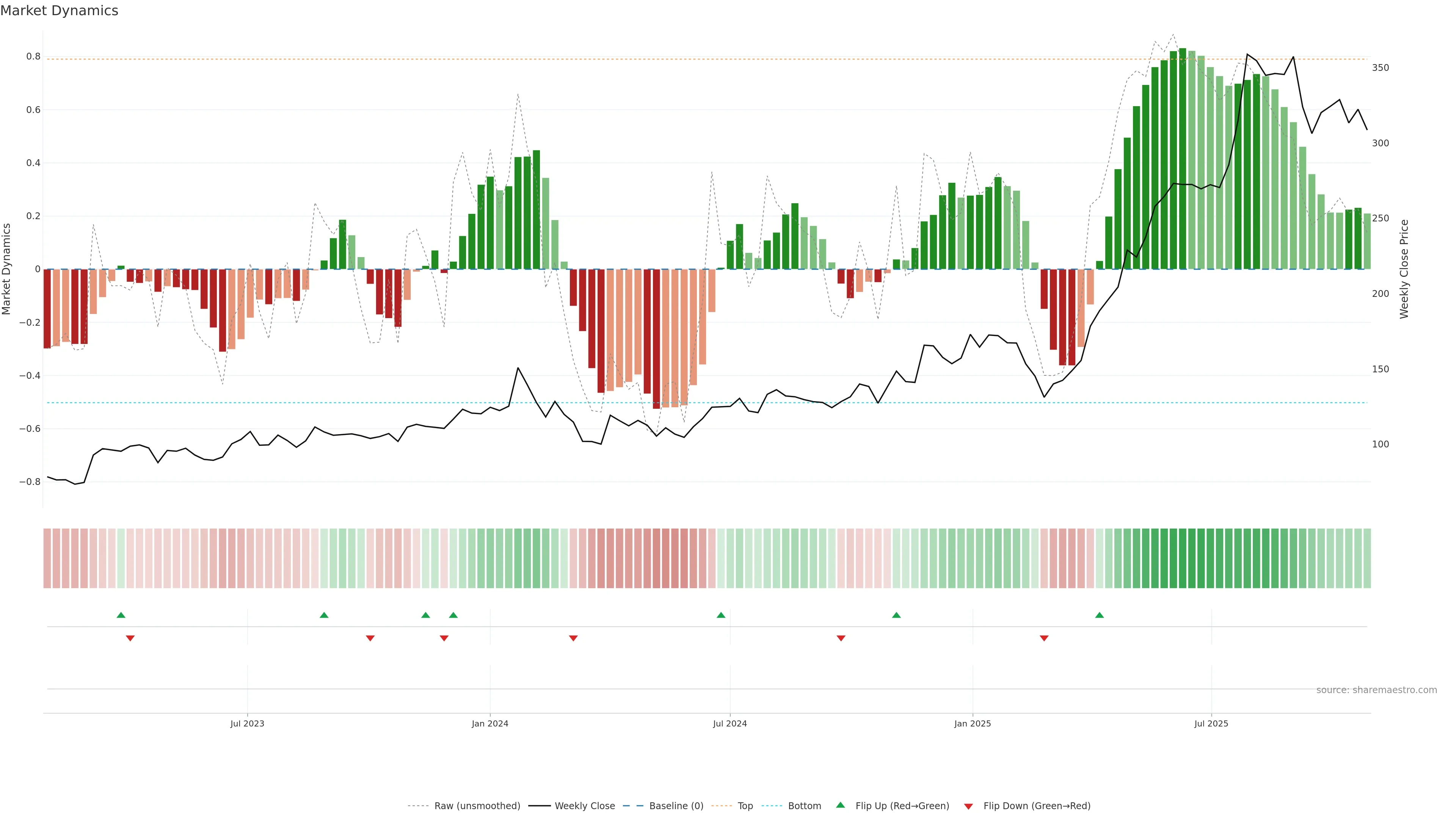1456x819 pixels.
Task: Click the green triangle icon in the legend
Action: point(841,805)
